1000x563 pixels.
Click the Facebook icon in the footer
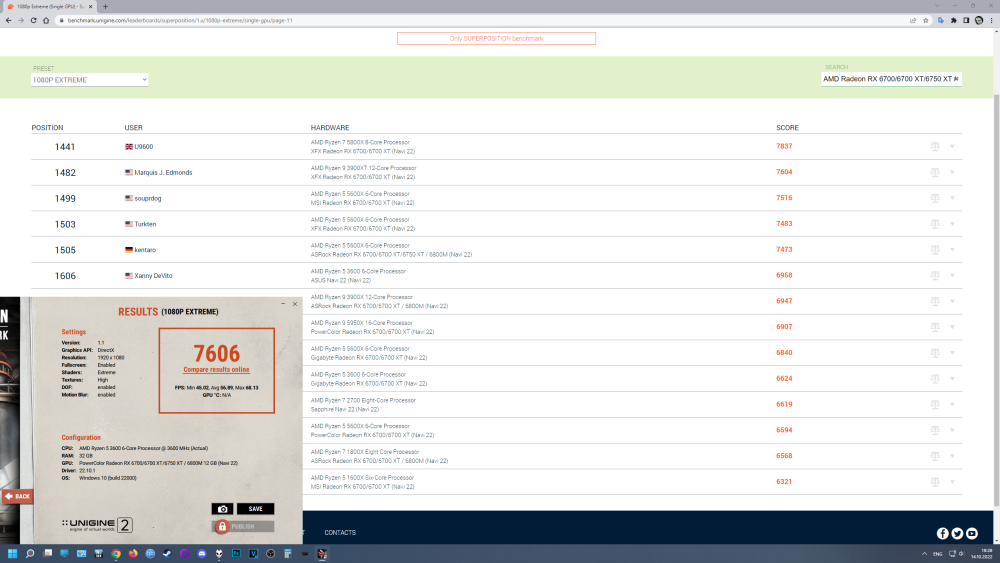pos(942,533)
